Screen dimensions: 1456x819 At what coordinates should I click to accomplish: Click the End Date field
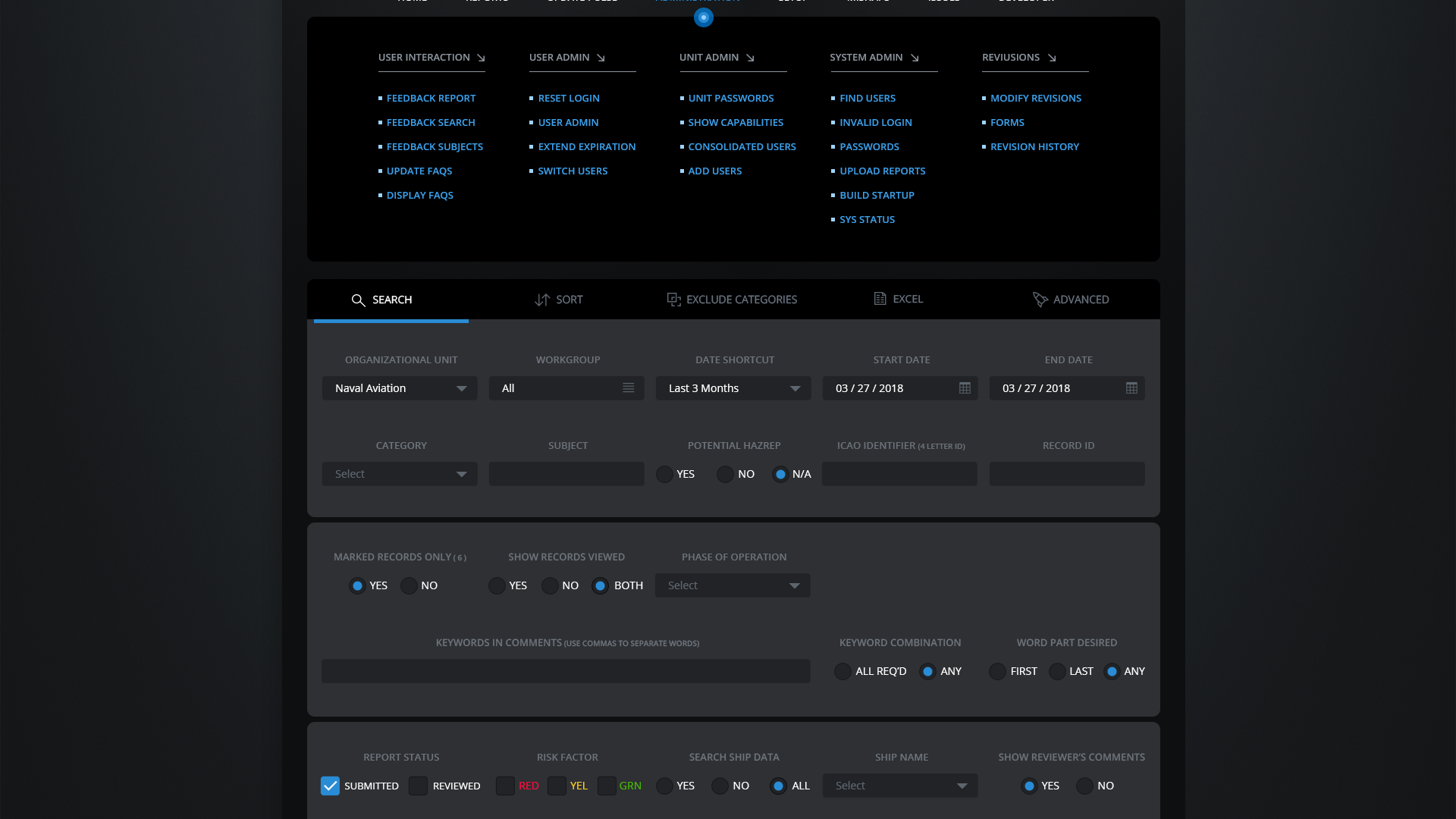(1067, 388)
